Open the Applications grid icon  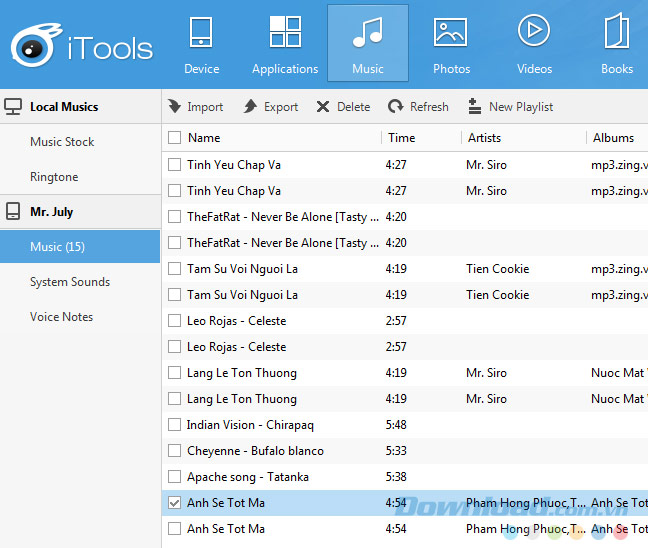click(285, 33)
